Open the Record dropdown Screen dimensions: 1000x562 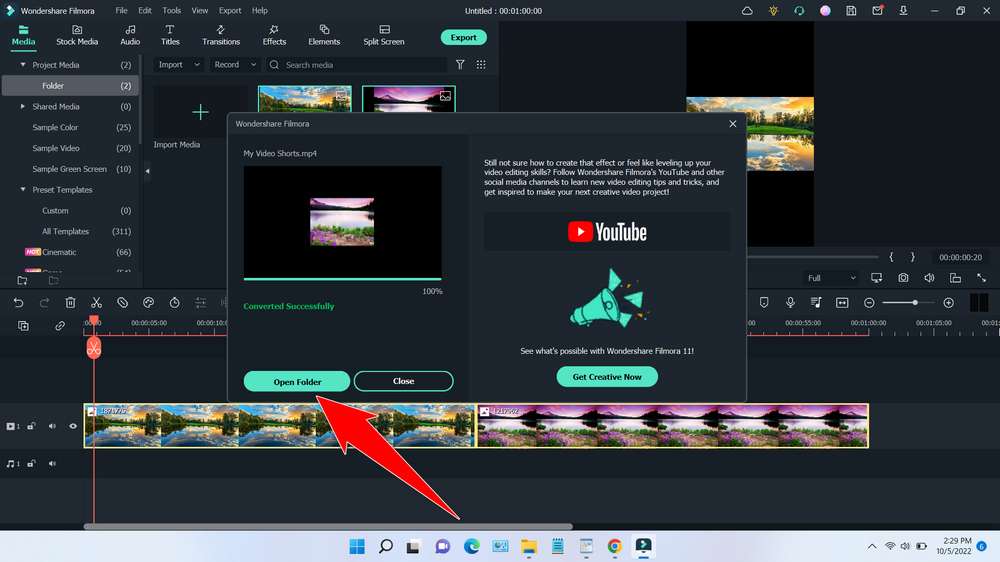pyautogui.click(x=235, y=64)
